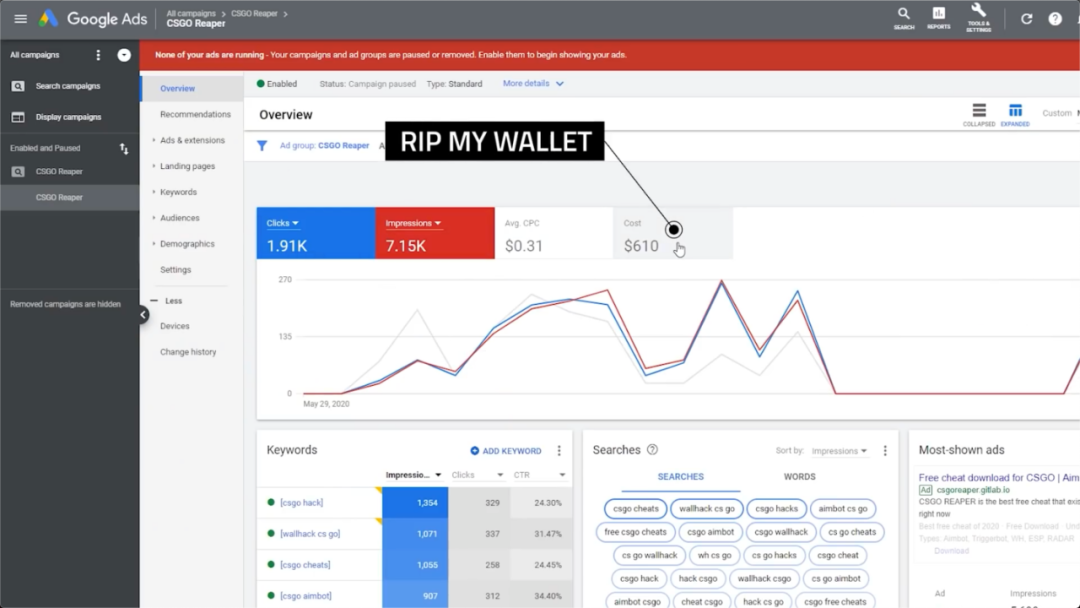Image resolution: width=1080 pixels, height=608 pixels.
Task: Open the hamburger main menu
Action: coord(21,19)
